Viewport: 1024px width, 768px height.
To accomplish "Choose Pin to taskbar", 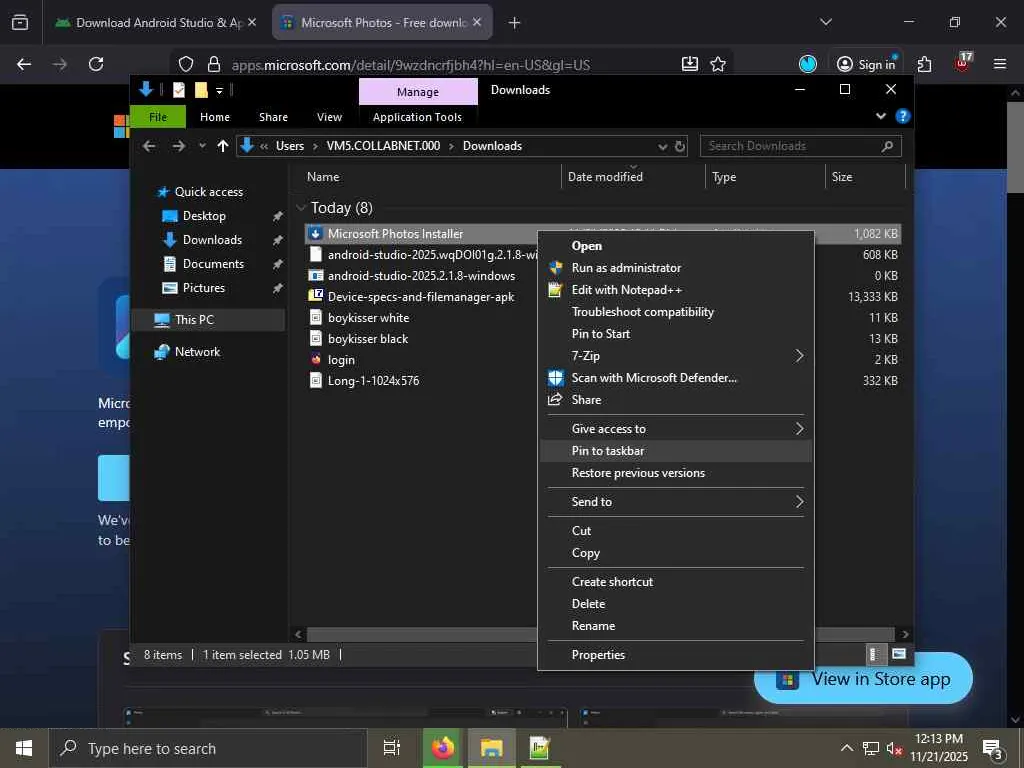I will click(676, 451).
